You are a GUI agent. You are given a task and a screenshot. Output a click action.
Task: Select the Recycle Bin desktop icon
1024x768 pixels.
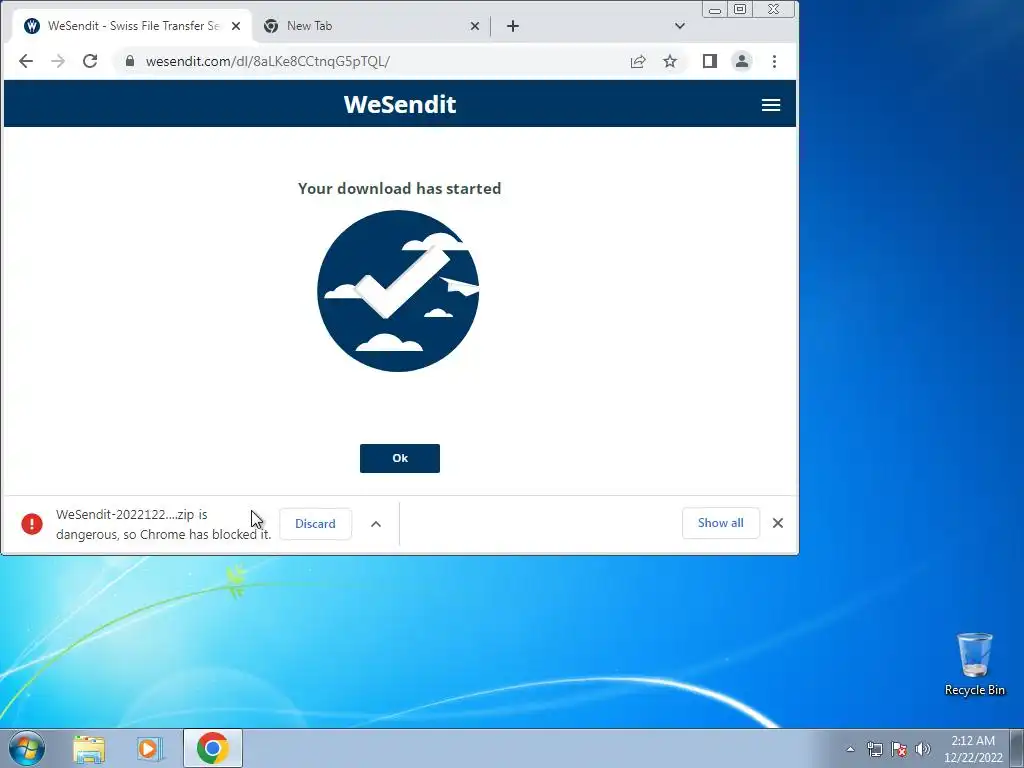click(974, 664)
